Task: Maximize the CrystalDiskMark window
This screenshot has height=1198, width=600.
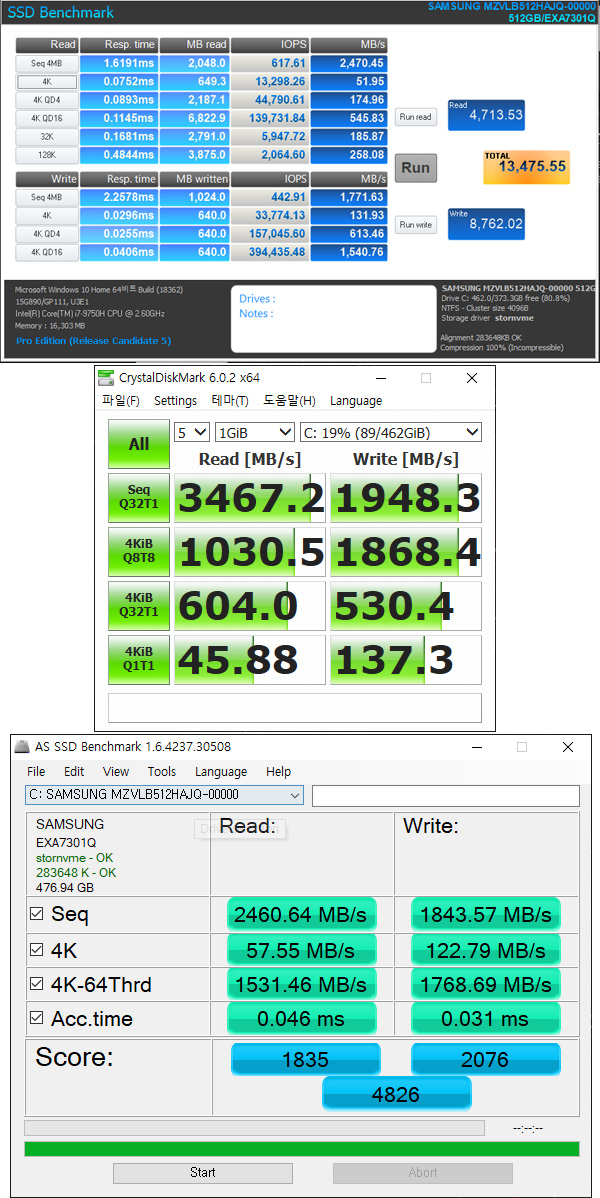Action: pyautogui.click(x=426, y=377)
